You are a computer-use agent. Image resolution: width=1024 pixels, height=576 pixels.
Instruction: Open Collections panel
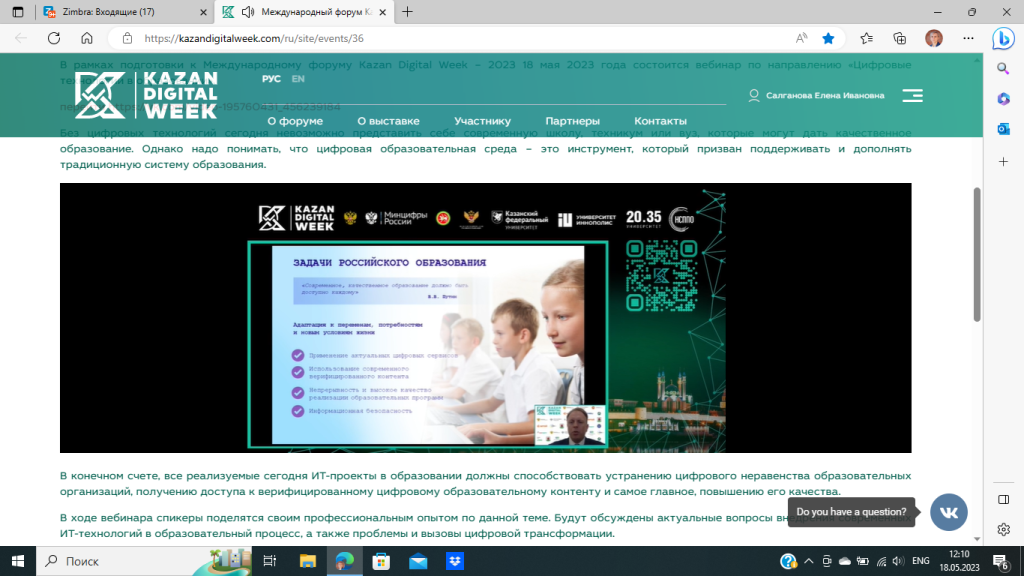tap(900, 39)
